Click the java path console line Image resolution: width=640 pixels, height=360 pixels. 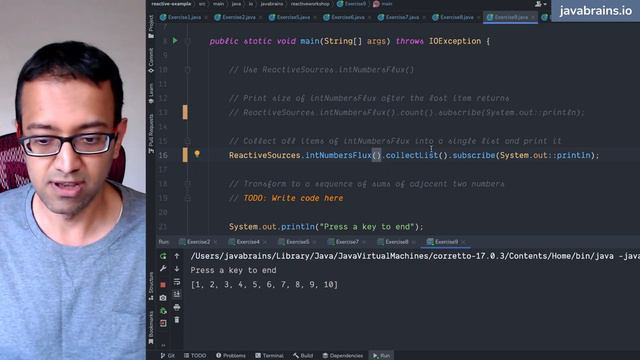[x=415, y=256]
